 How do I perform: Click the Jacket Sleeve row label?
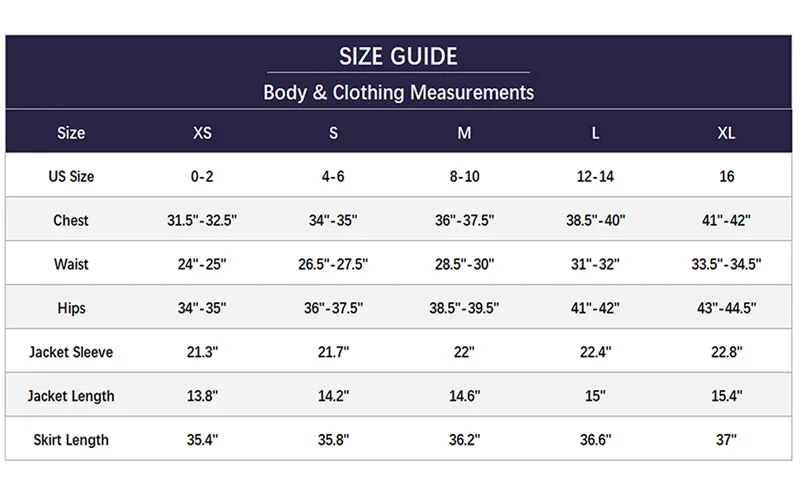click(71, 352)
